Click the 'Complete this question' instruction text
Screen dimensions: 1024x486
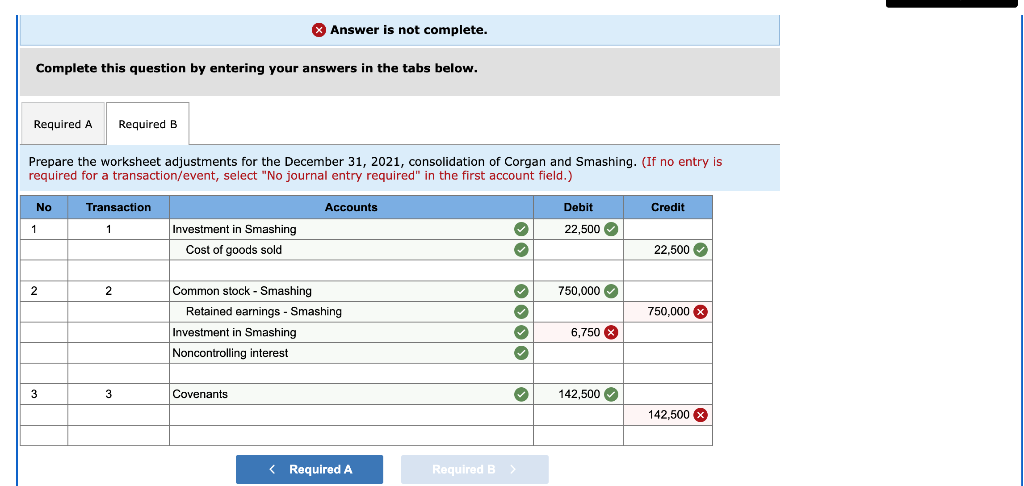[257, 68]
